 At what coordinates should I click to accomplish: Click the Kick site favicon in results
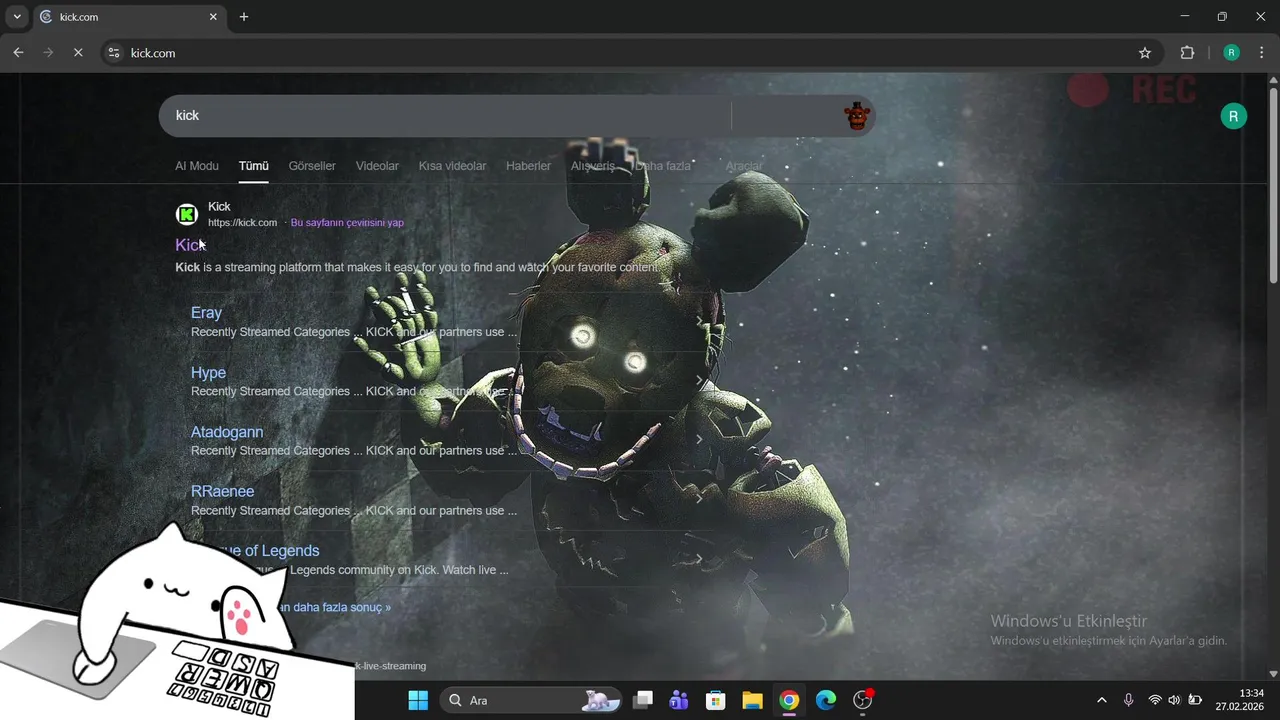click(187, 214)
